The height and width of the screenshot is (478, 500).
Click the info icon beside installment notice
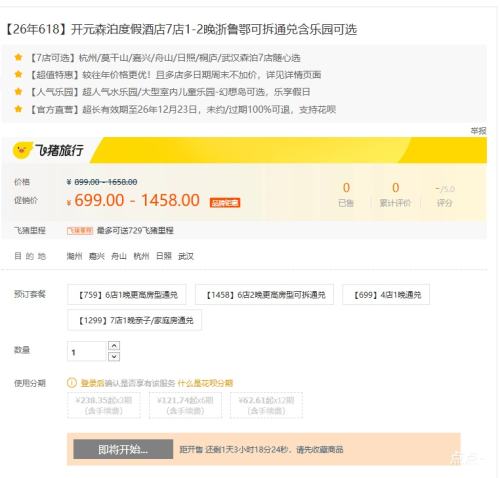72,383
